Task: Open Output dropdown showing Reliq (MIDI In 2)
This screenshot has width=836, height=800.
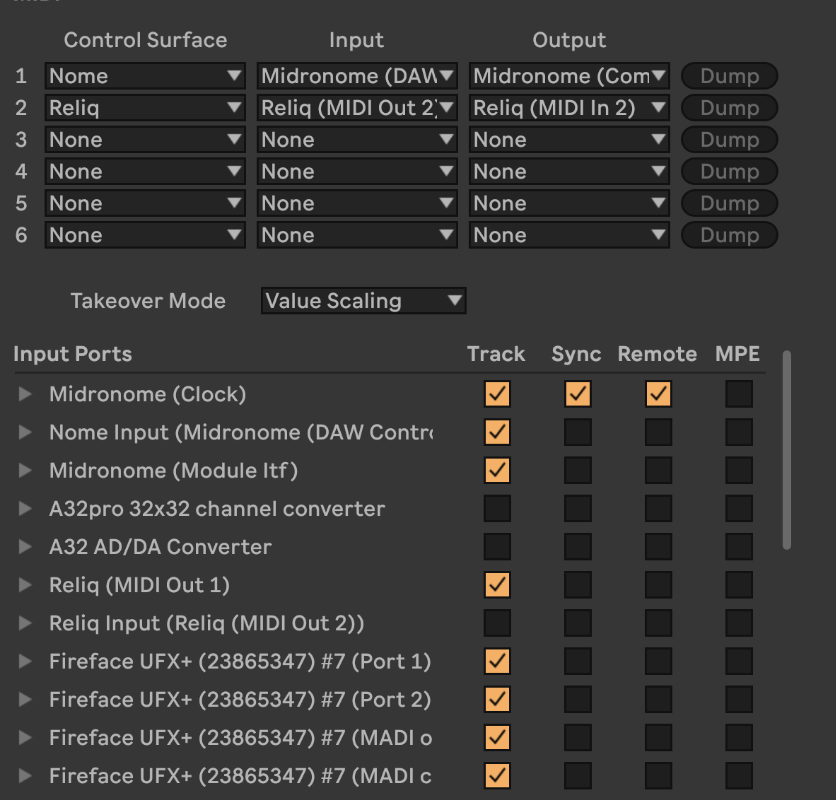Action: click(x=569, y=108)
